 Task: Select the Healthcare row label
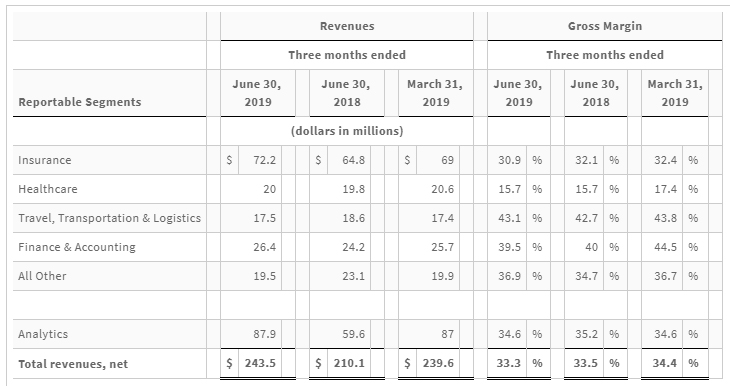48,189
